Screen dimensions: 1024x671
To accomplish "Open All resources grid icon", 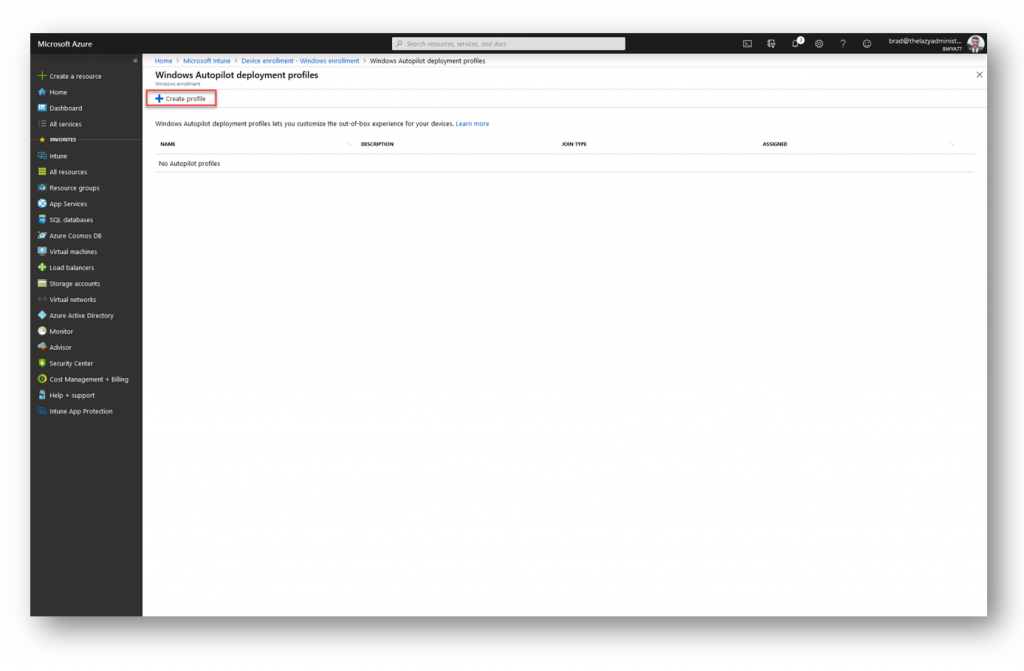I will pyautogui.click(x=42, y=172).
